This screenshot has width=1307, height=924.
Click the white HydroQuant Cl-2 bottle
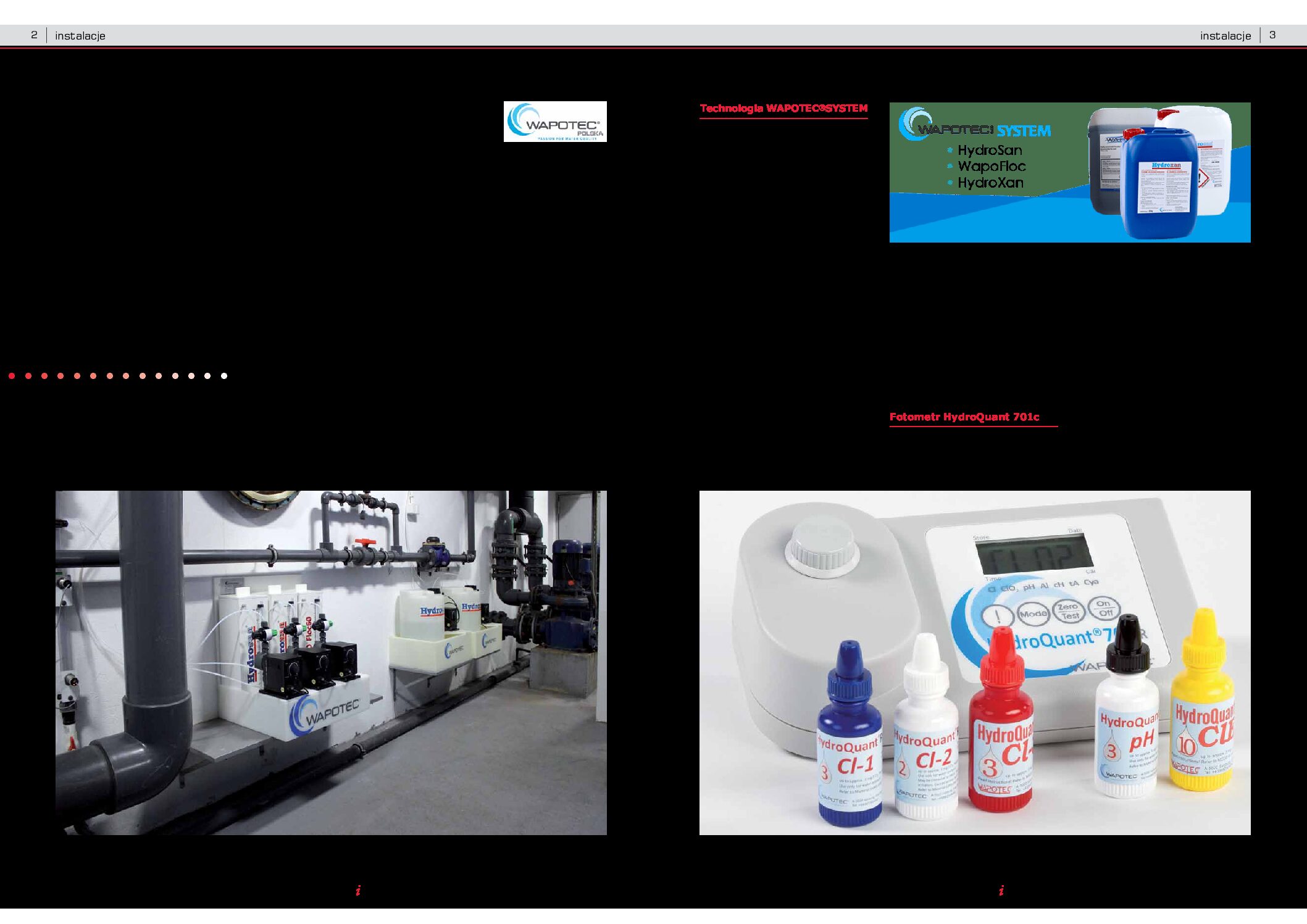926,728
